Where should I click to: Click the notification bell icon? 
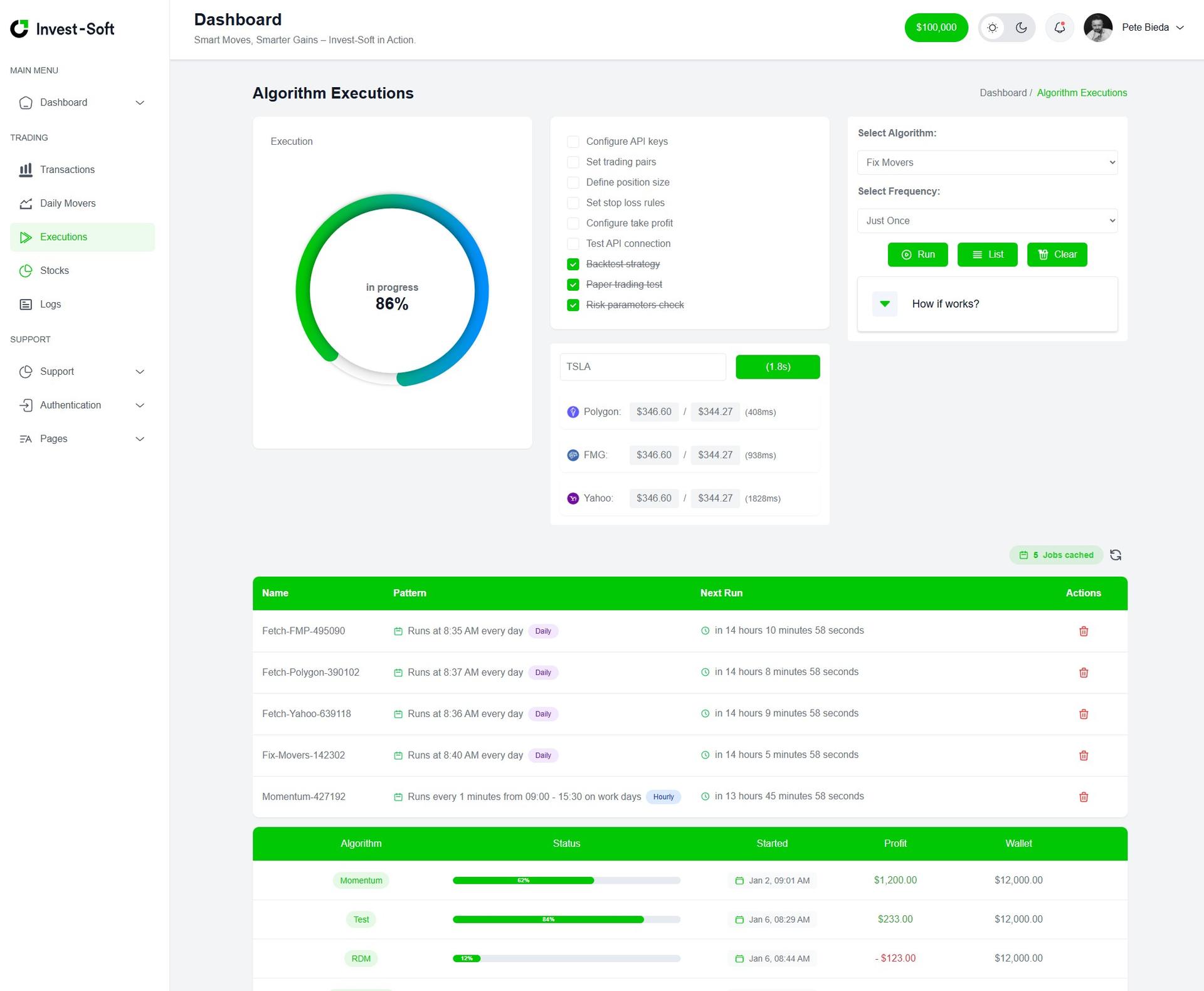coord(1059,28)
